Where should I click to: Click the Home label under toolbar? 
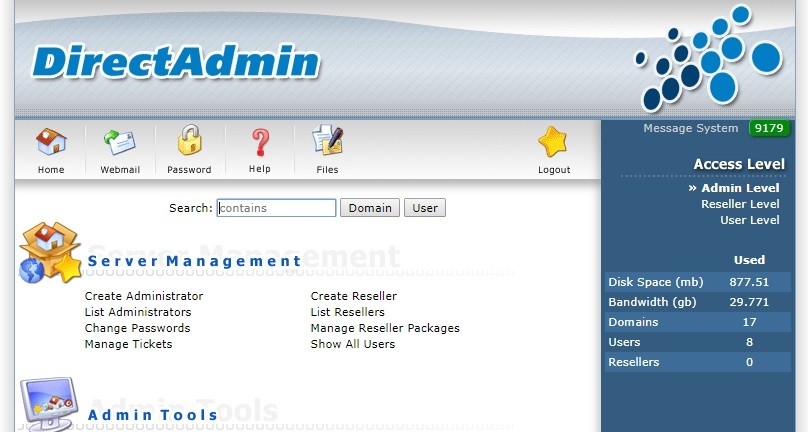51,170
